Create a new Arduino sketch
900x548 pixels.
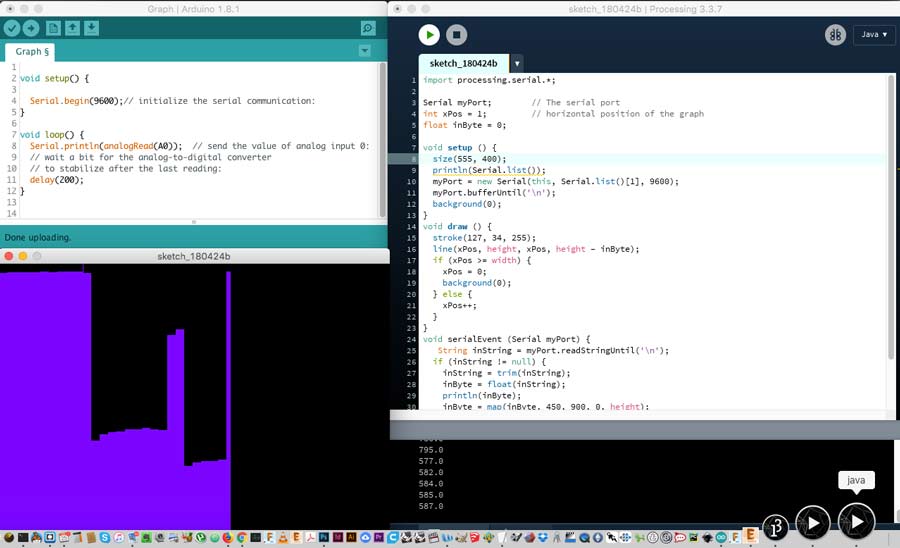tap(54, 28)
